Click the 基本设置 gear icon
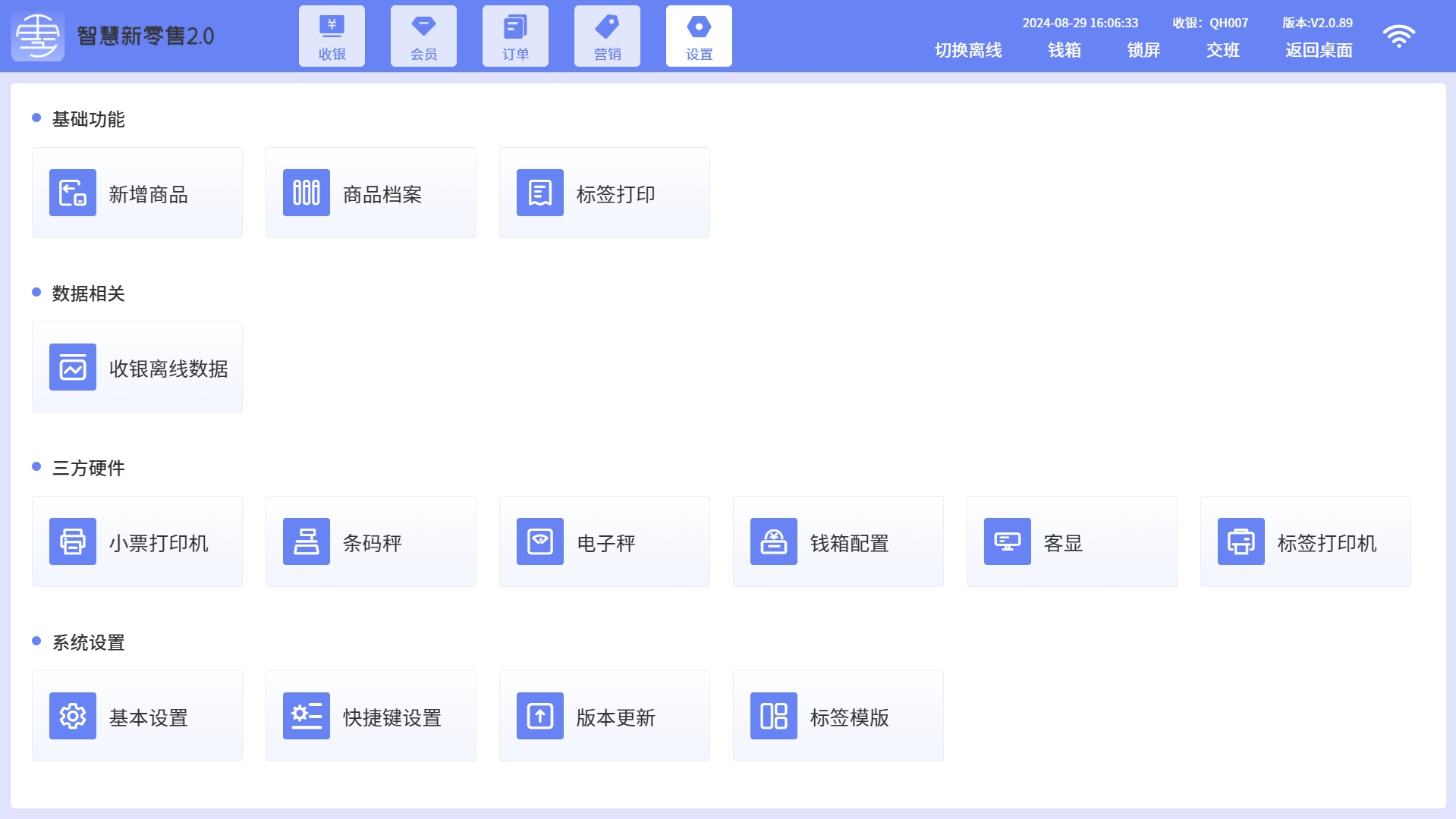The width and height of the screenshot is (1456, 819). click(x=73, y=716)
